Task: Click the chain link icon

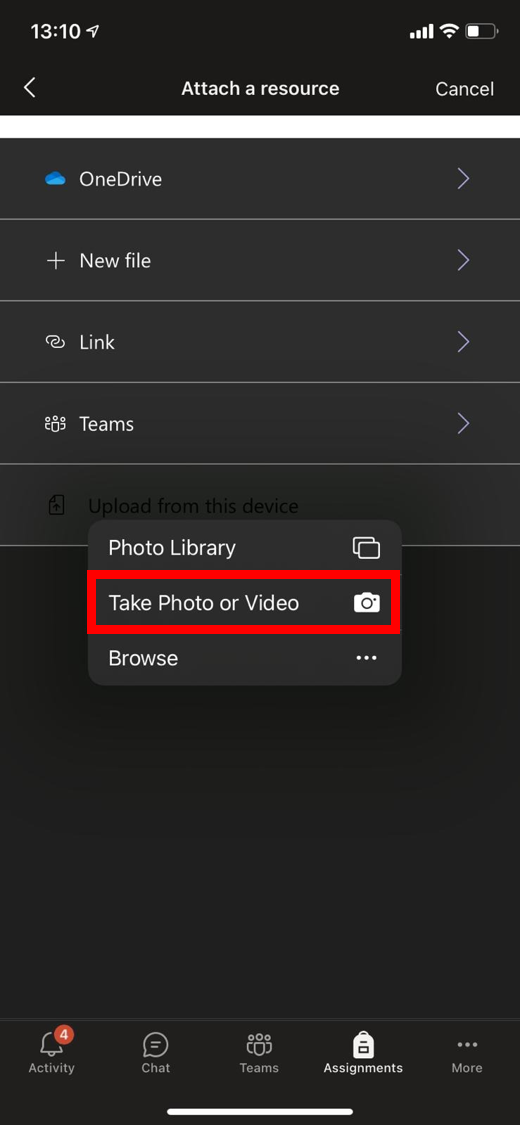Action: [x=55, y=342]
